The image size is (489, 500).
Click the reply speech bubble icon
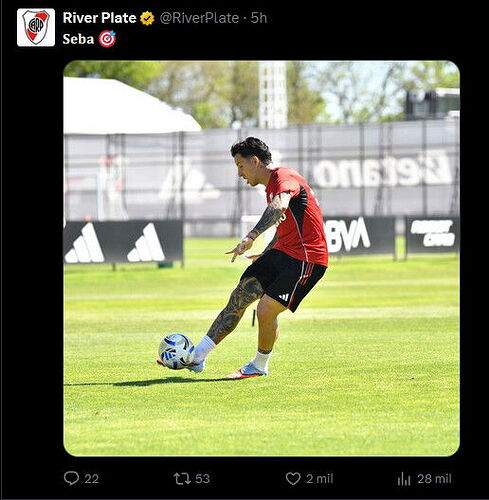click(71, 478)
